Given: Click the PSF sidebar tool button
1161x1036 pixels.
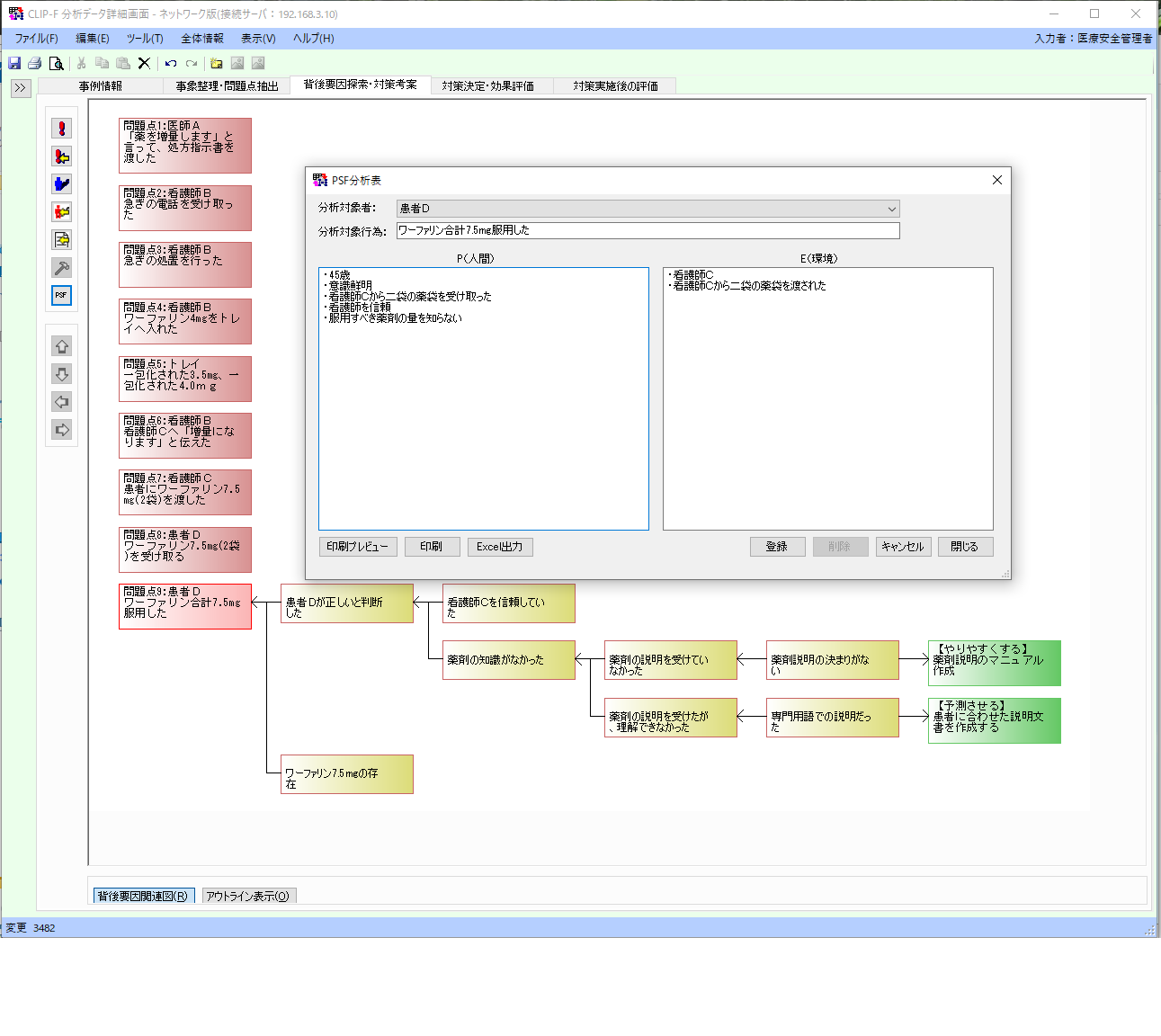Looking at the screenshot, I should point(61,295).
